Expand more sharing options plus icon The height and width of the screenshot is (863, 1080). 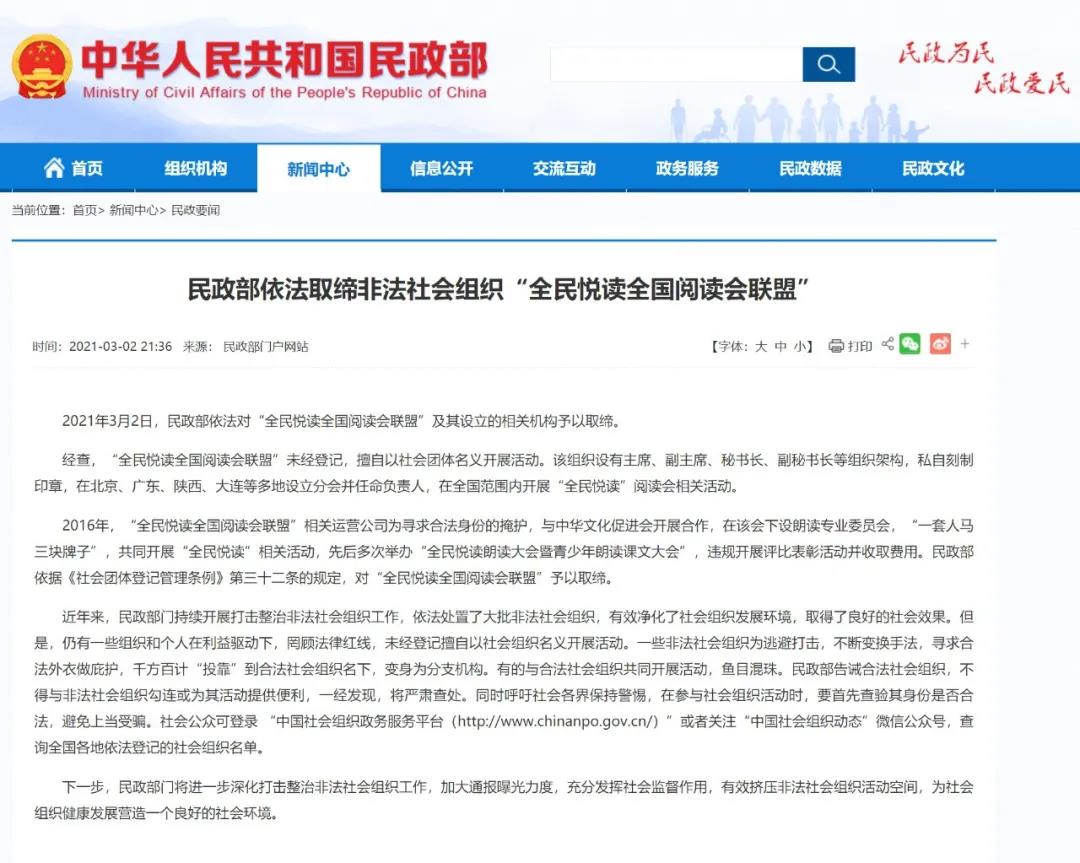965,345
